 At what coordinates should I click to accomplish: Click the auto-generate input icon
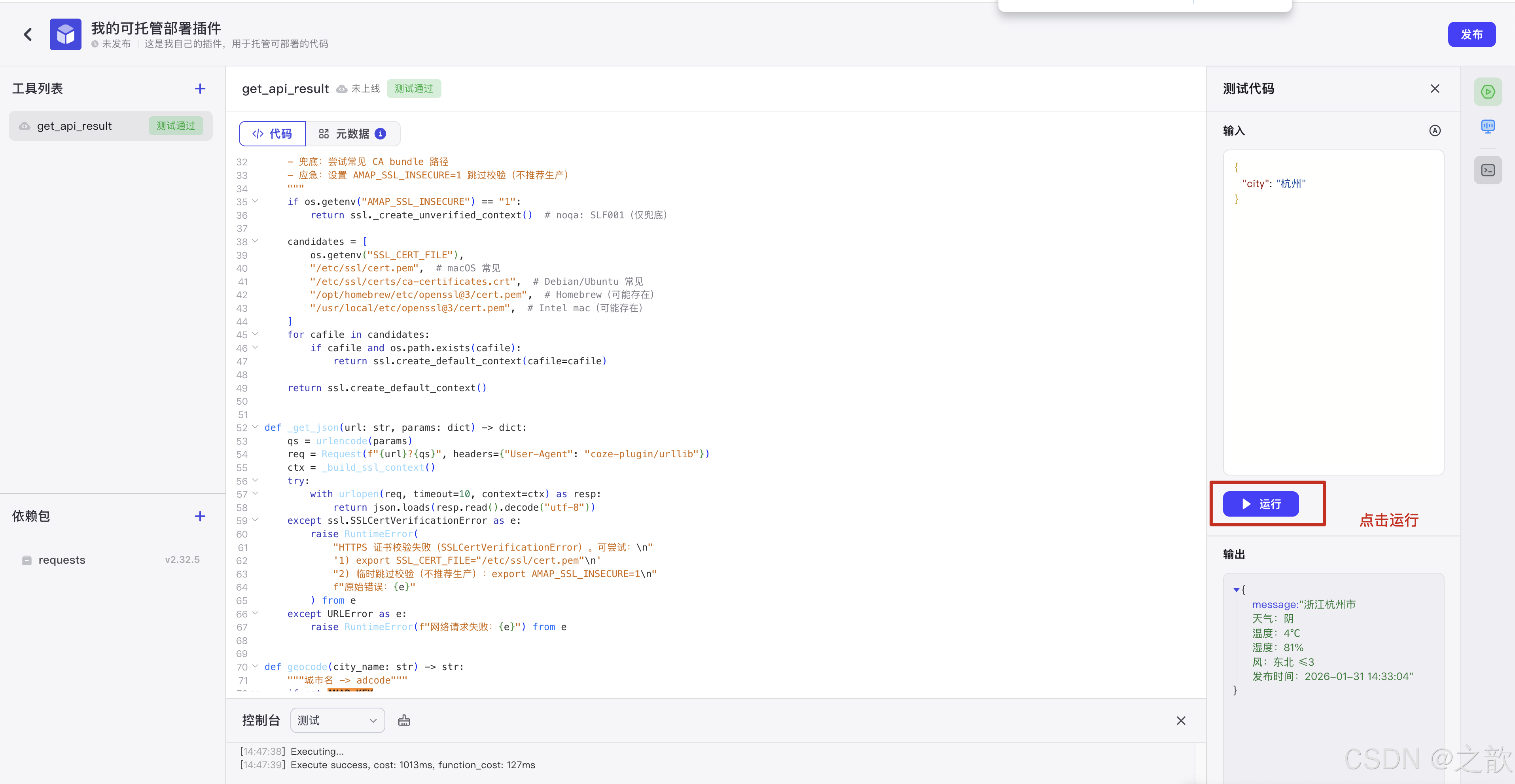click(x=1434, y=131)
